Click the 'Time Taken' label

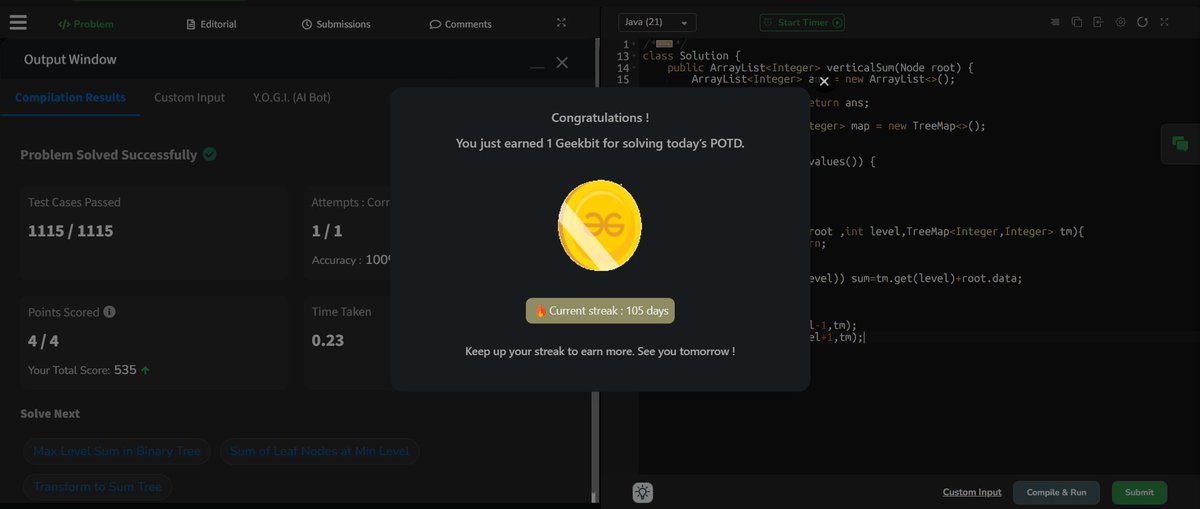[341, 312]
